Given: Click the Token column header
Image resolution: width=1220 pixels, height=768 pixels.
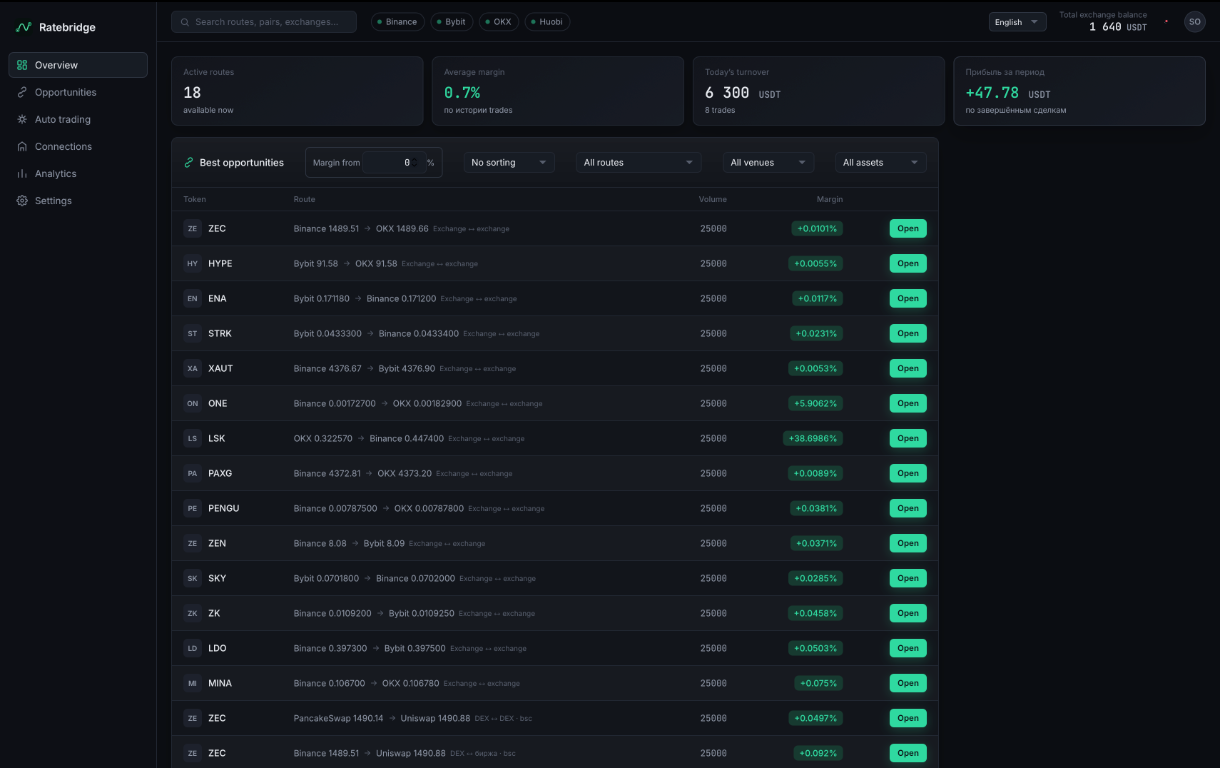Looking at the screenshot, I should (194, 199).
